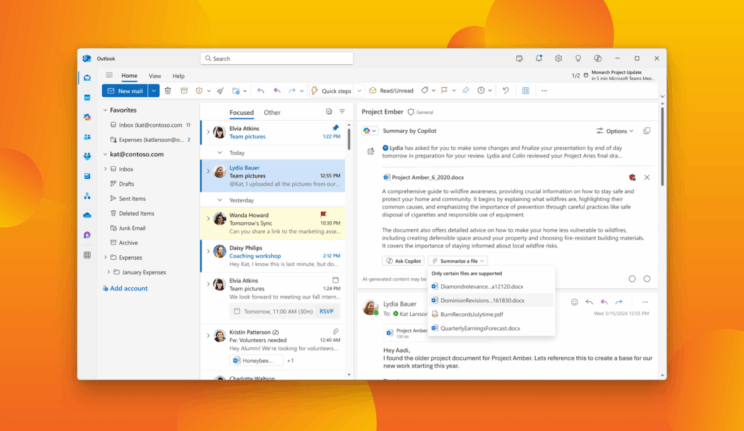Open the More apps grid in sidebar
This screenshot has height=431, width=744.
[87, 255]
